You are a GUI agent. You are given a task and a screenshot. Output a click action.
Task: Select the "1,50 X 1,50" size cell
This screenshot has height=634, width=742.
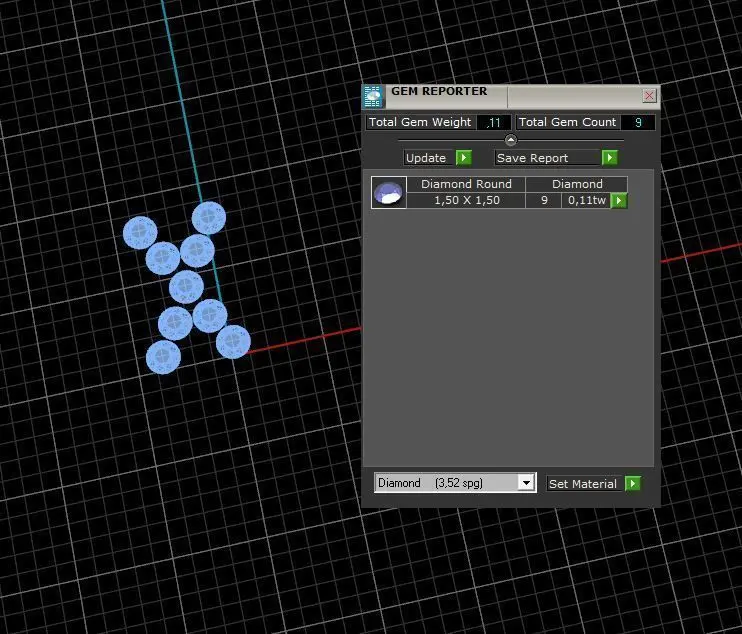(466, 200)
